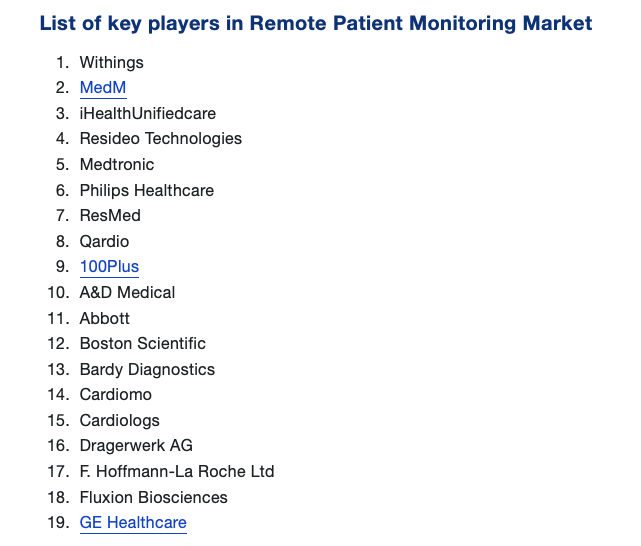Click the Fluxion Biosciences list entry

pos(154,497)
